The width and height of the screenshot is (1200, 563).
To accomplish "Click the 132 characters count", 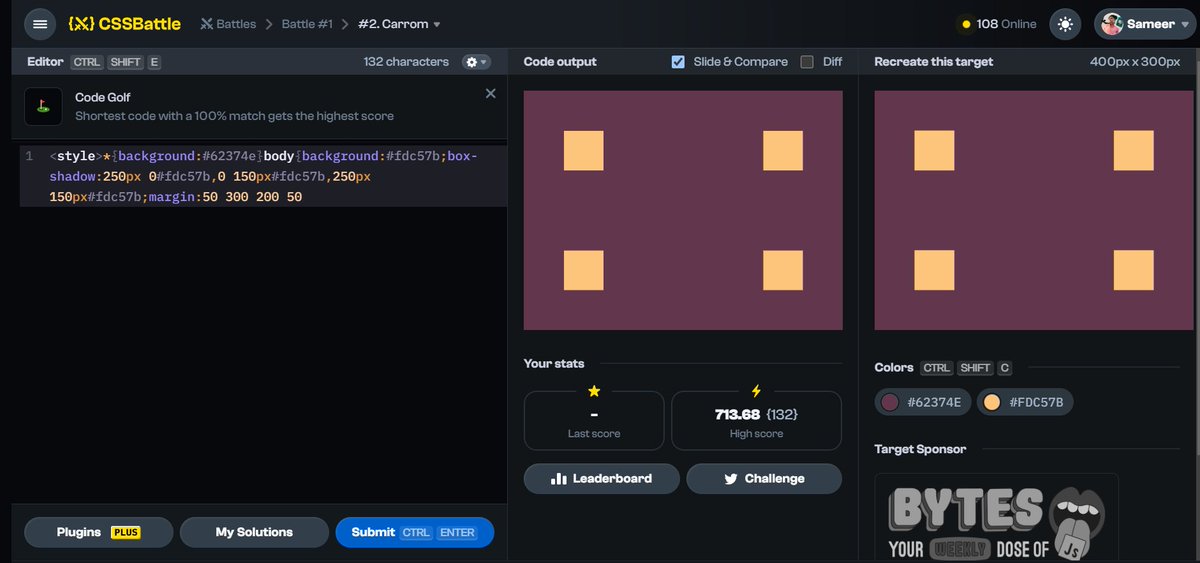I will 406,62.
